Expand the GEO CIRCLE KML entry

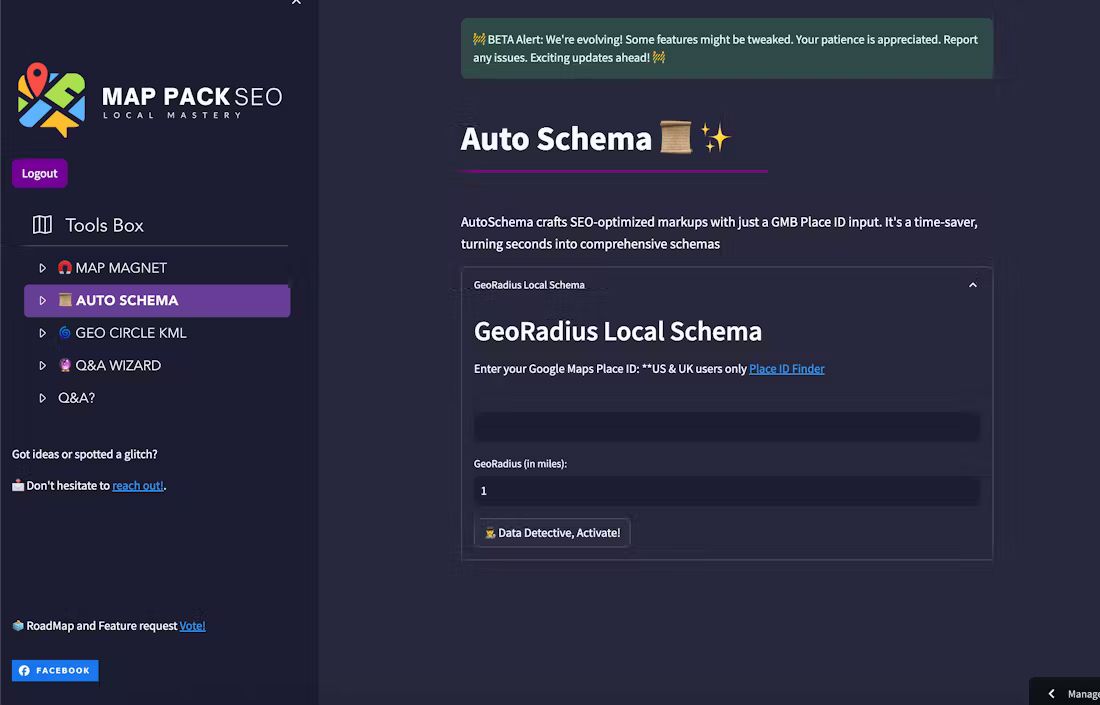pos(42,332)
